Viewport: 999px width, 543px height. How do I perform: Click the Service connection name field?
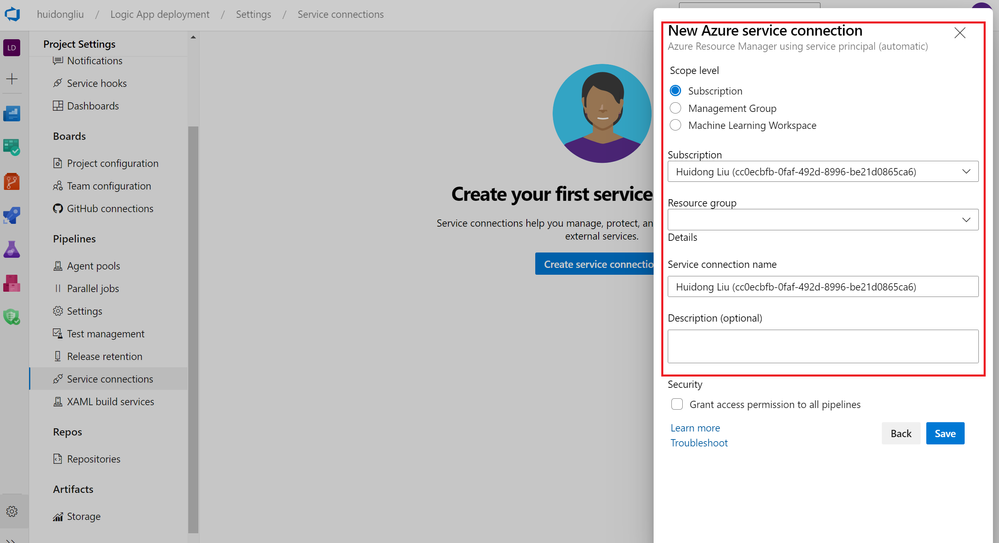(x=823, y=287)
